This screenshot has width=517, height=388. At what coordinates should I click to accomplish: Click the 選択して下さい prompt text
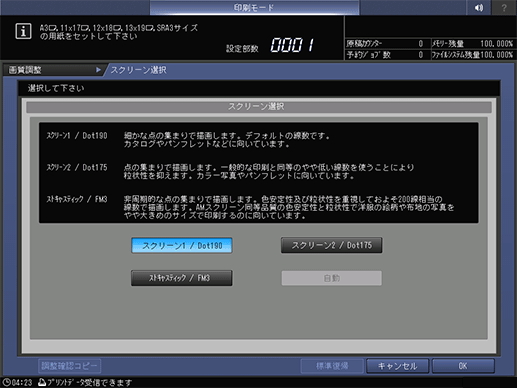click(x=56, y=88)
